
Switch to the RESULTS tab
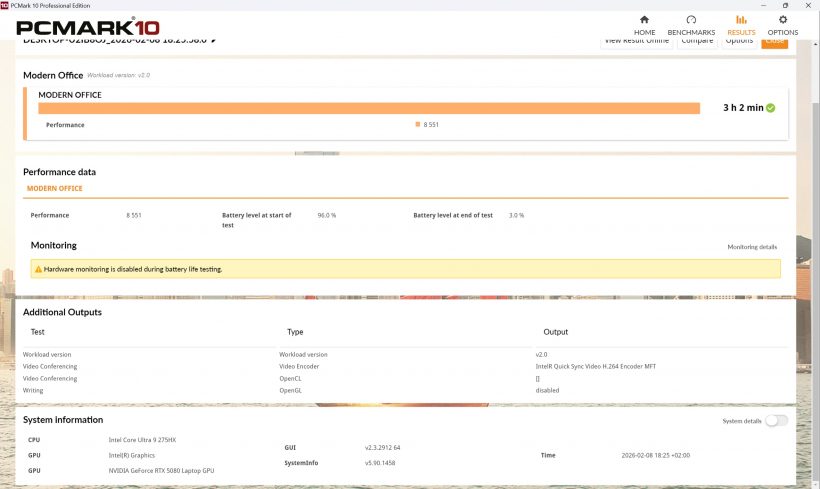(x=741, y=25)
